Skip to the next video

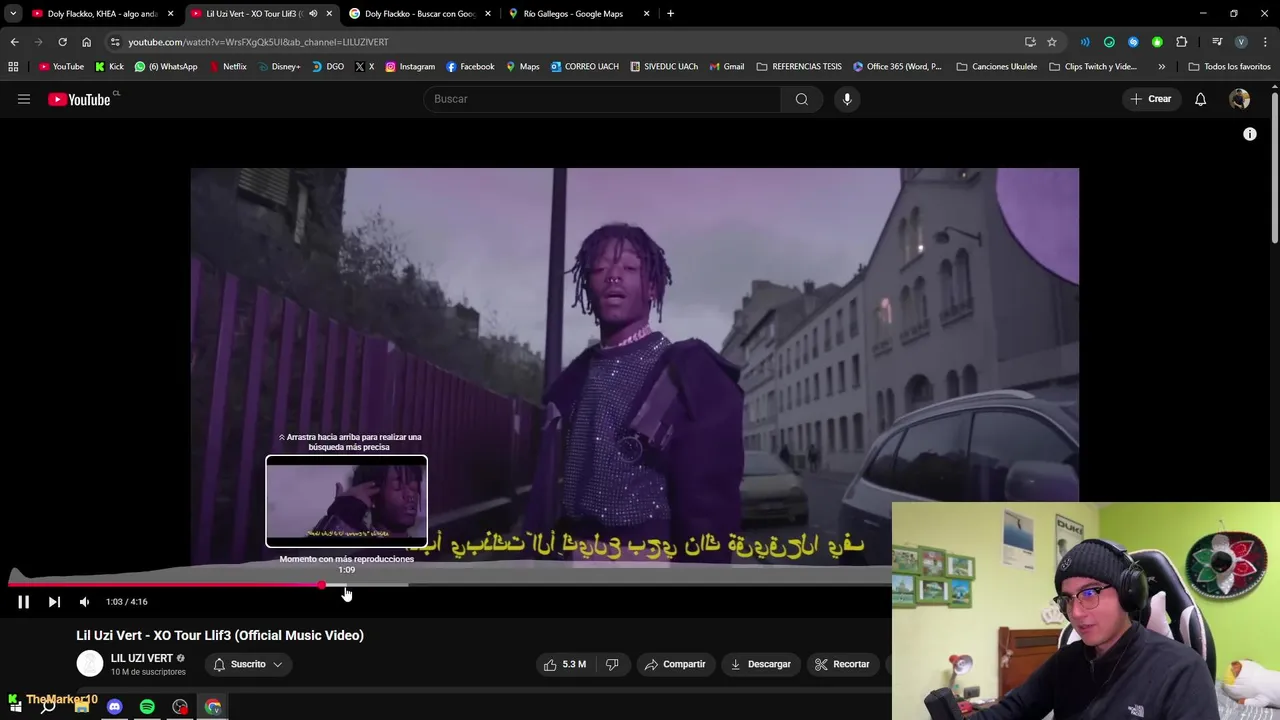point(54,602)
